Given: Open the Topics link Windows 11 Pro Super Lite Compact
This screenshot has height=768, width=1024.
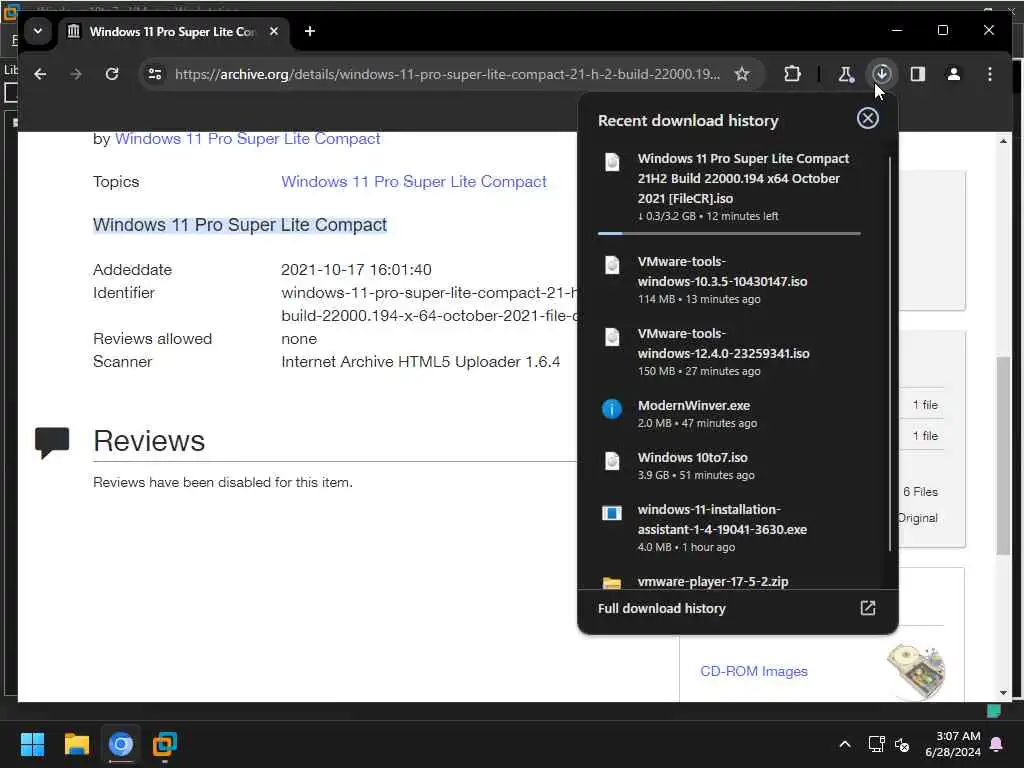Looking at the screenshot, I should [413, 182].
